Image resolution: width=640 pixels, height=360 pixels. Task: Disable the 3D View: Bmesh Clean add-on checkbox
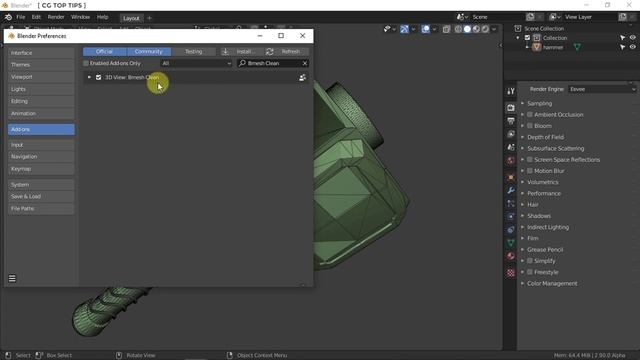point(98,77)
